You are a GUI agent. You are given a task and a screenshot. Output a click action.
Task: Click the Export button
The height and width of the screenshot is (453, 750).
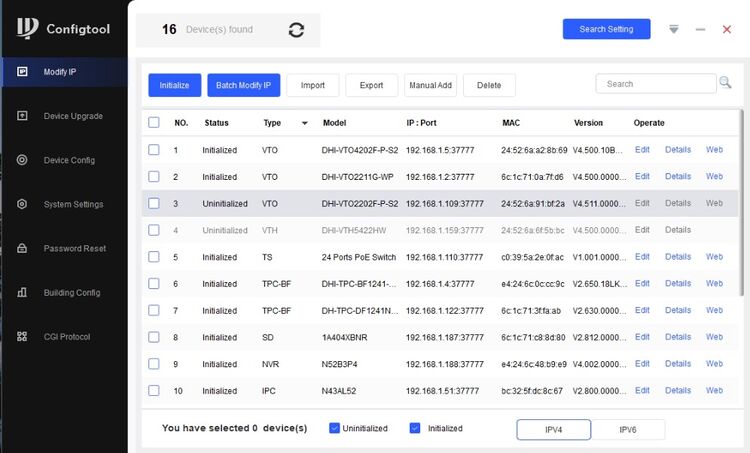click(372, 85)
